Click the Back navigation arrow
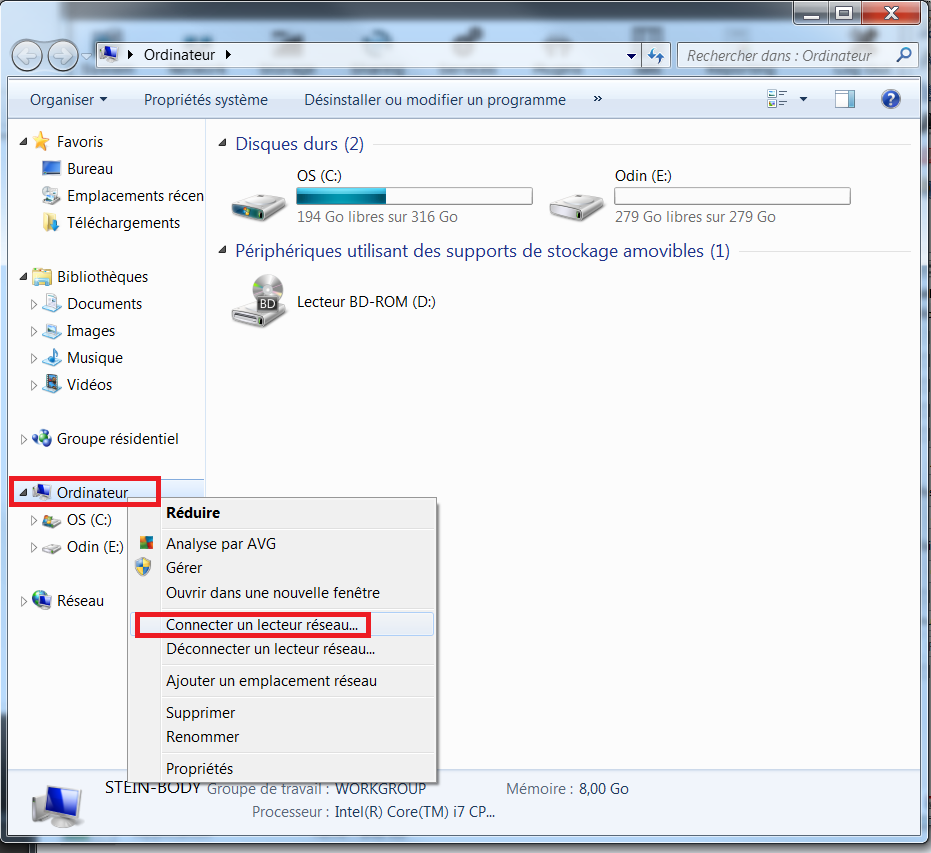The height and width of the screenshot is (853, 931). coord(28,55)
